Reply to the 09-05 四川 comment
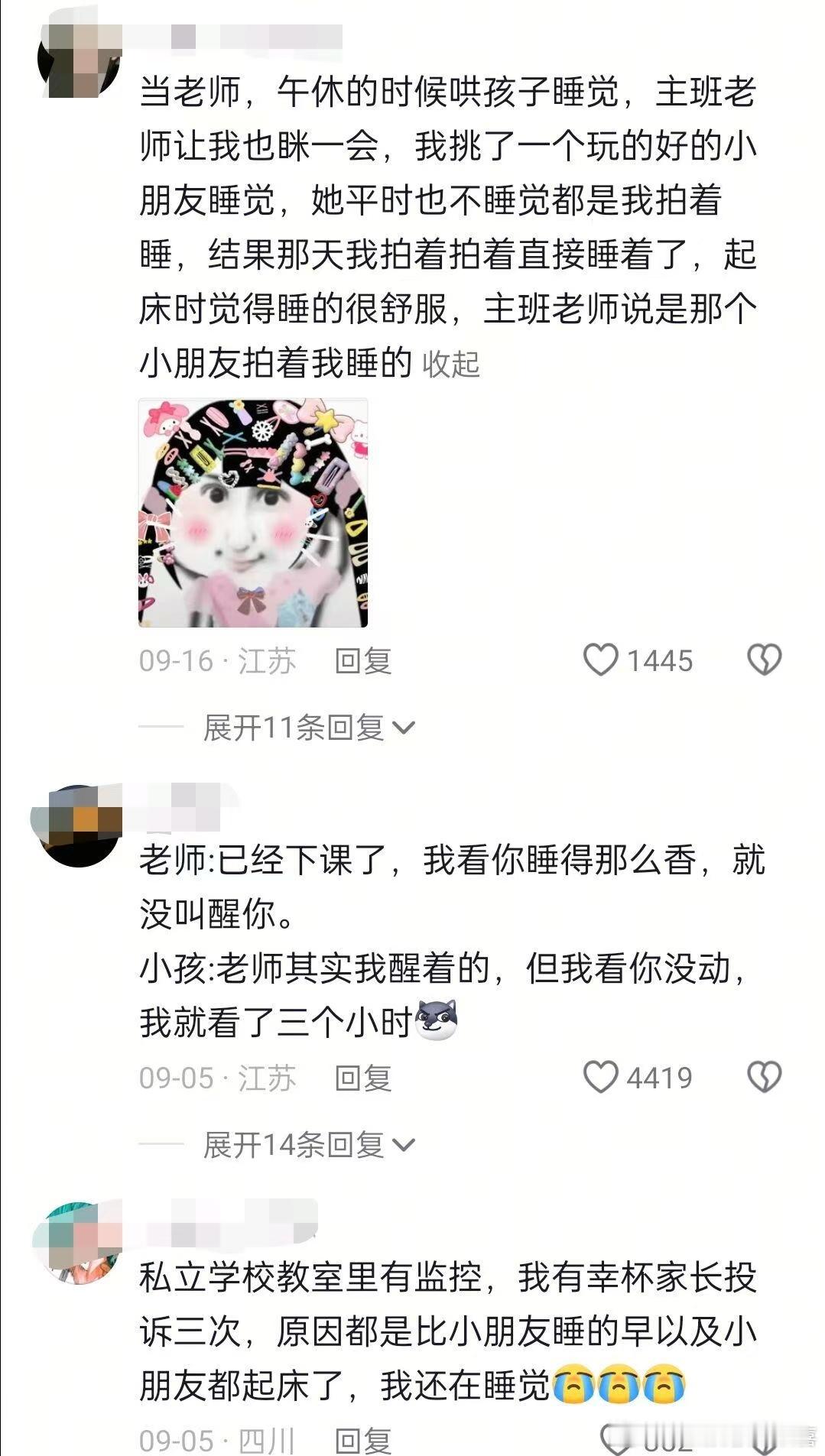Image resolution: width=825 pixels, height=1456 pixels. pyautogui.click(x=363, y=1440)
